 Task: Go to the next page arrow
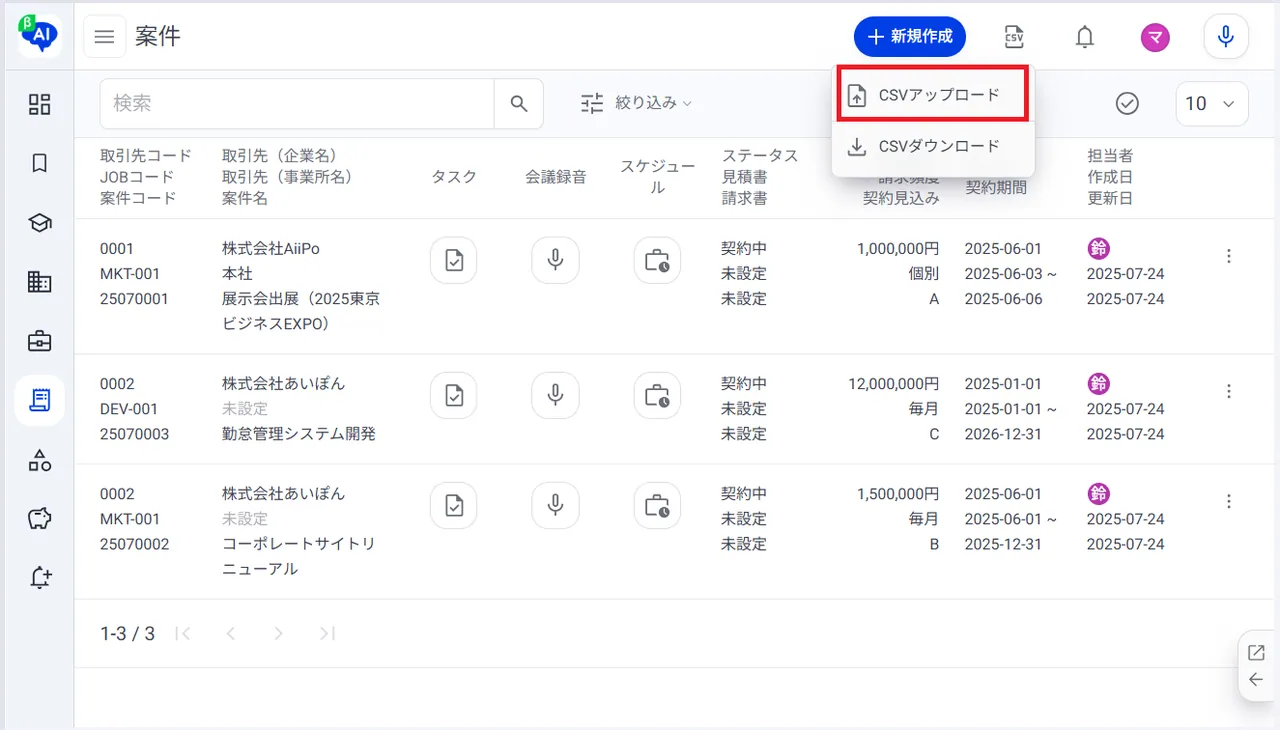279,633
